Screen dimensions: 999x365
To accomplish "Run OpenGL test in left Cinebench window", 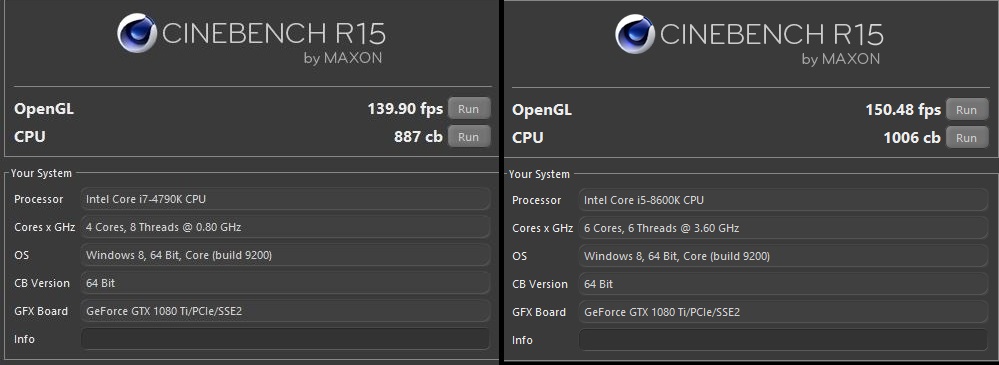I will pyautogui.click(x=469, y=109).
